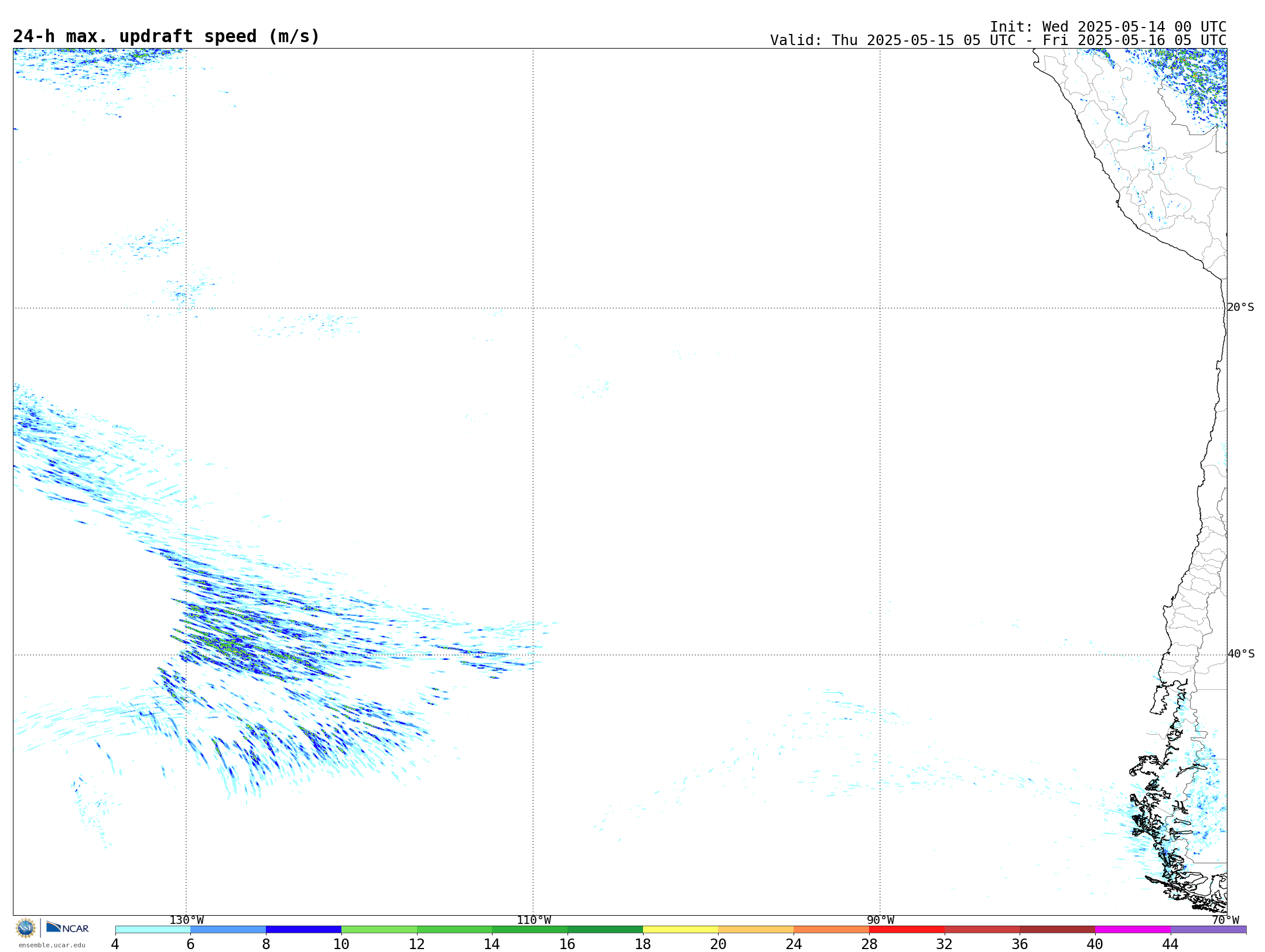The width and height of the screenshot is (1265, 952).
Task: Pick the yellow 18-20 colorbar segment
Action: 681,930
